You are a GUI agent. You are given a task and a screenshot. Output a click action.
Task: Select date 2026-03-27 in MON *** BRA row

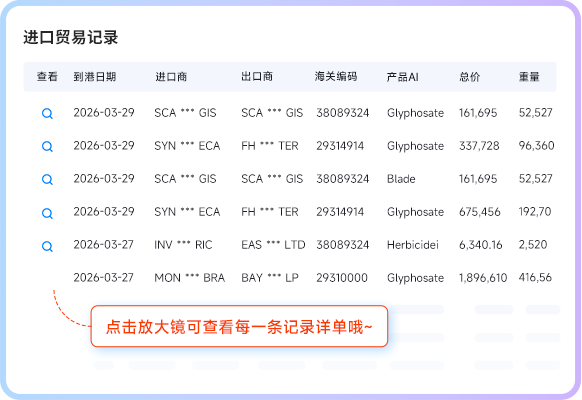coord(104,278)
